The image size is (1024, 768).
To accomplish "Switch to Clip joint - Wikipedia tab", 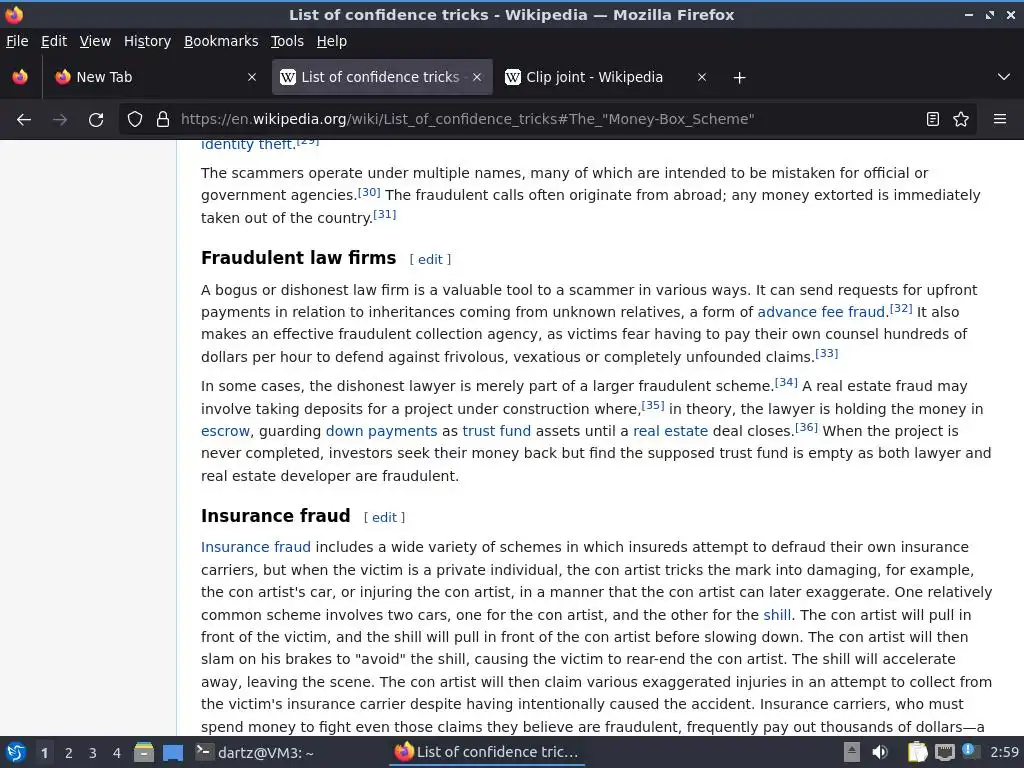I will click(606, 77).
